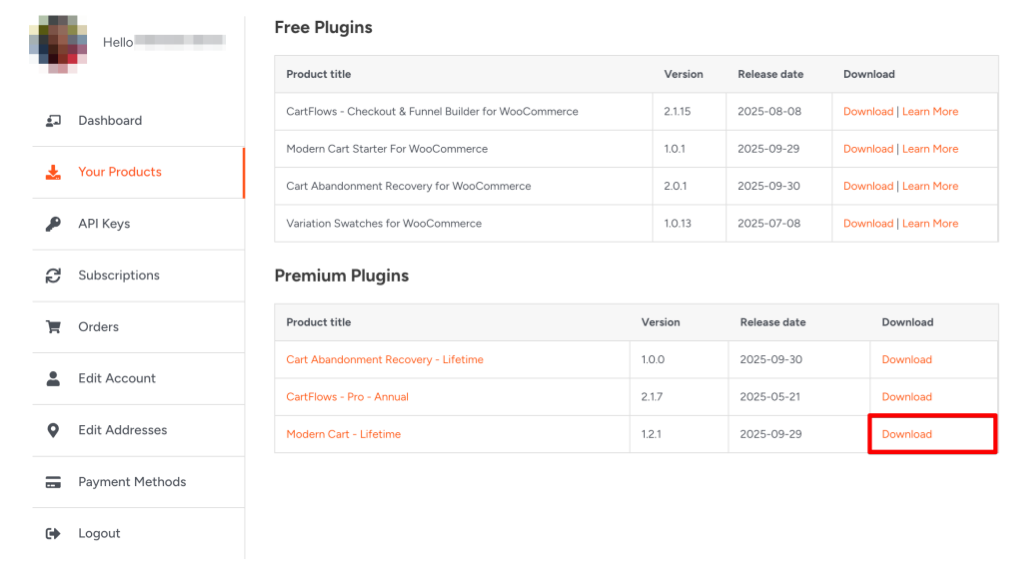Screen dimensions: 1031x585
Task: Click Learn More for Modern Cart Starter
Action: (930, 149)
